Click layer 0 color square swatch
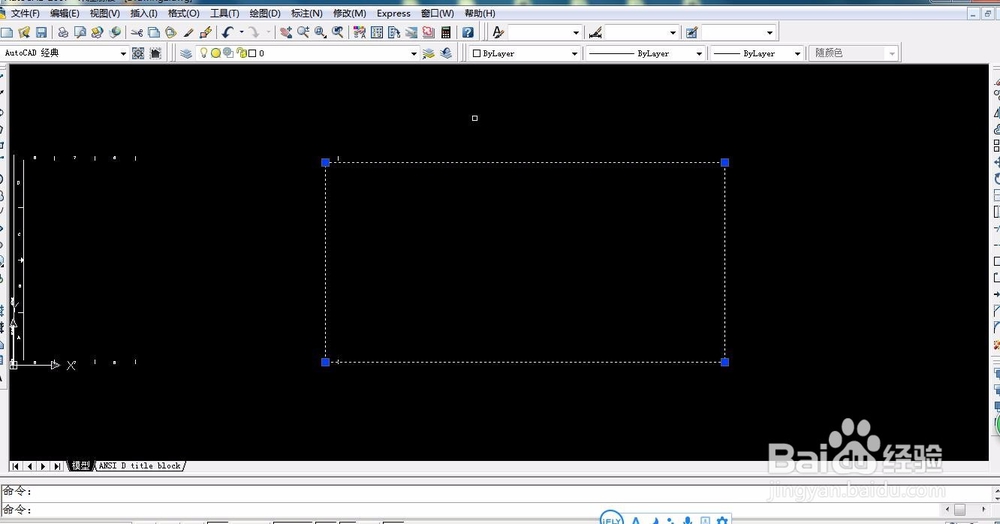This screenshot has width=1000, height=524. click(x=252, y=54)
